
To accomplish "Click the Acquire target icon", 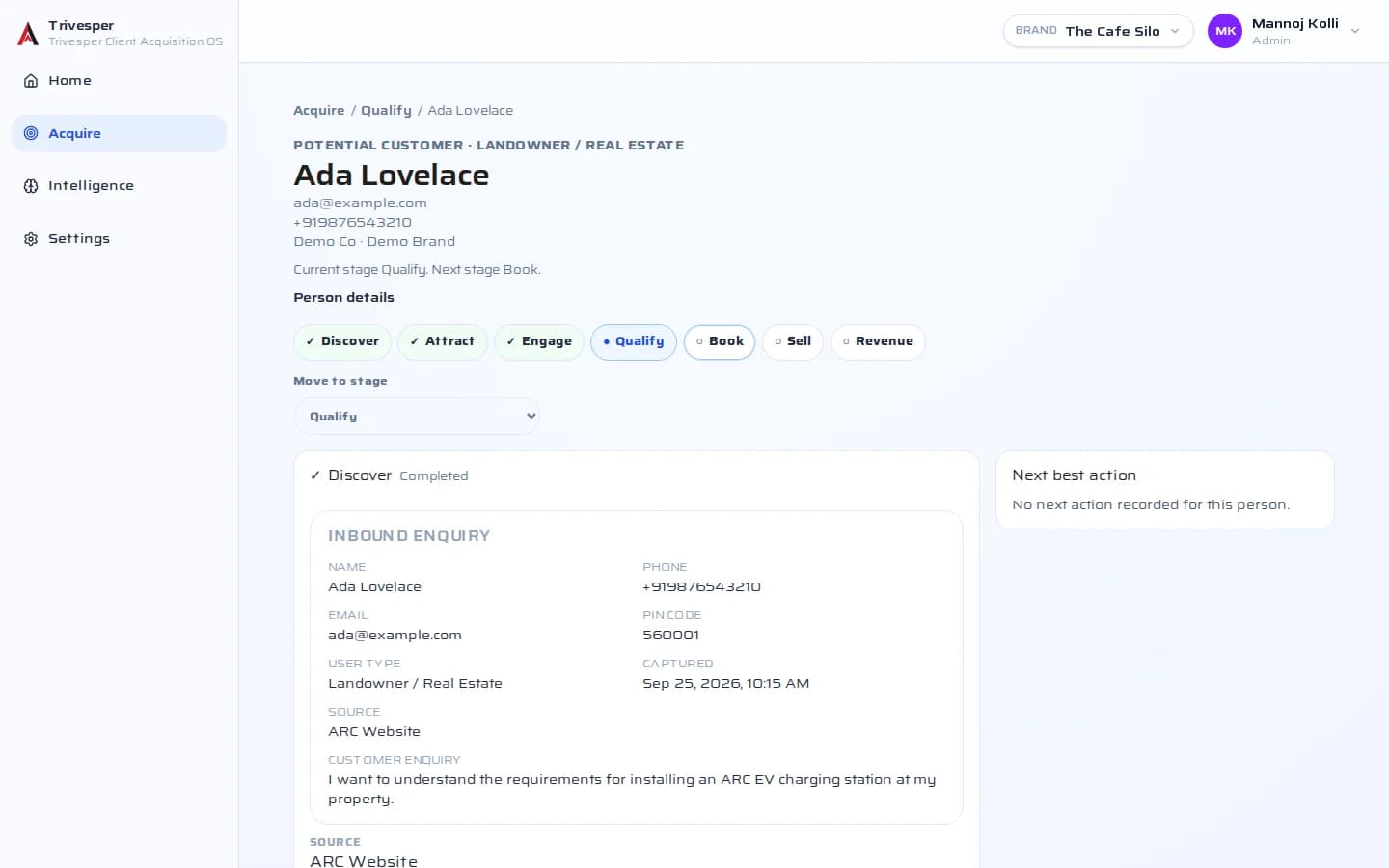I will (x=31, y=133).
